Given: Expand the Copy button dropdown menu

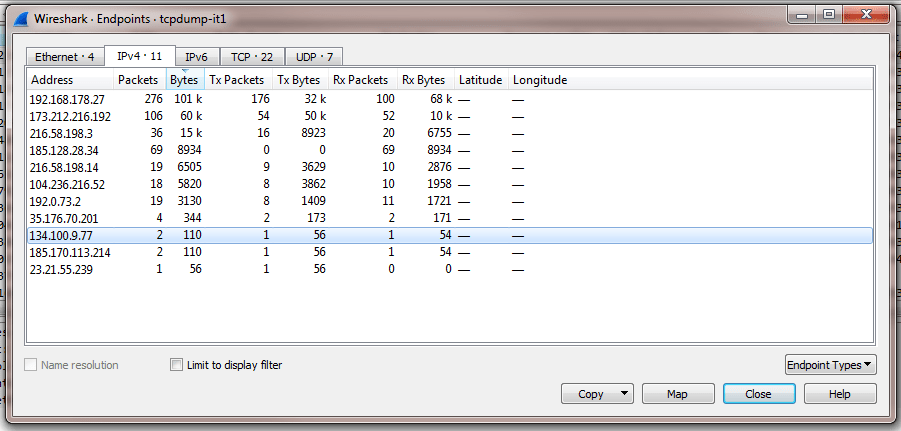Looking at the screenshot, I should coord(625,394).
